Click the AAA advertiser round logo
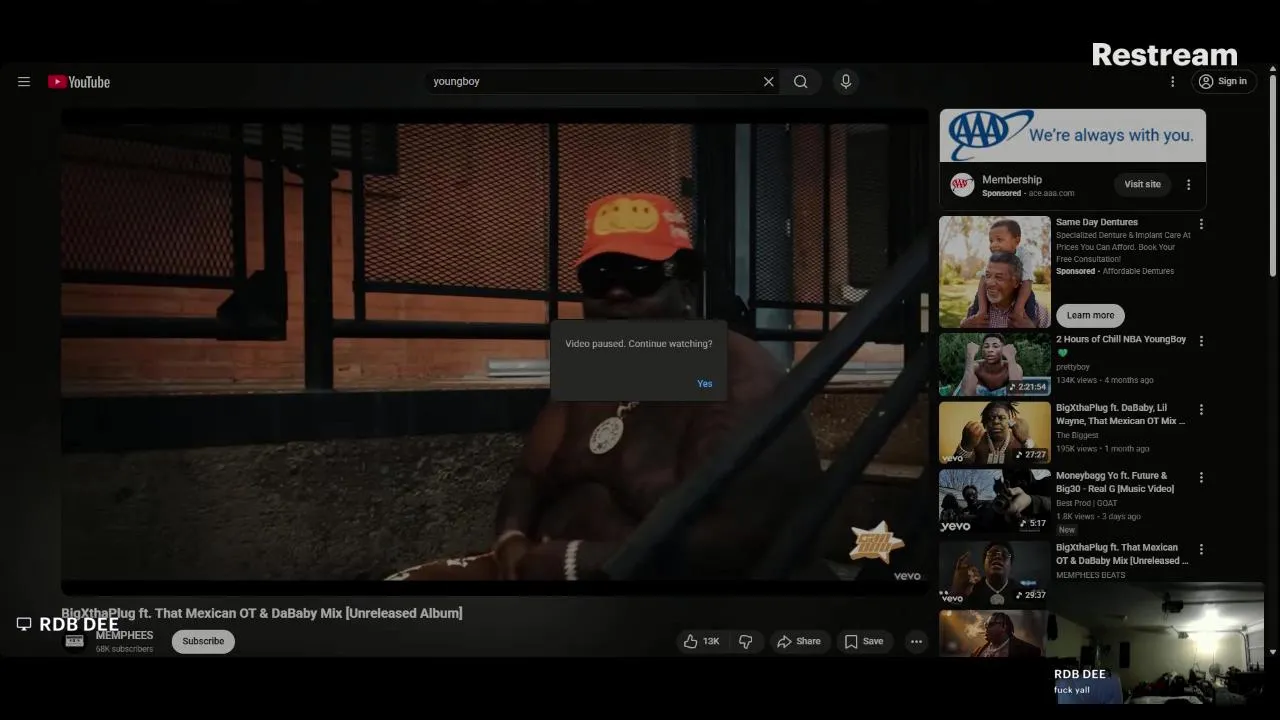The image size is (1280, 720). click(x=962, y=185)
